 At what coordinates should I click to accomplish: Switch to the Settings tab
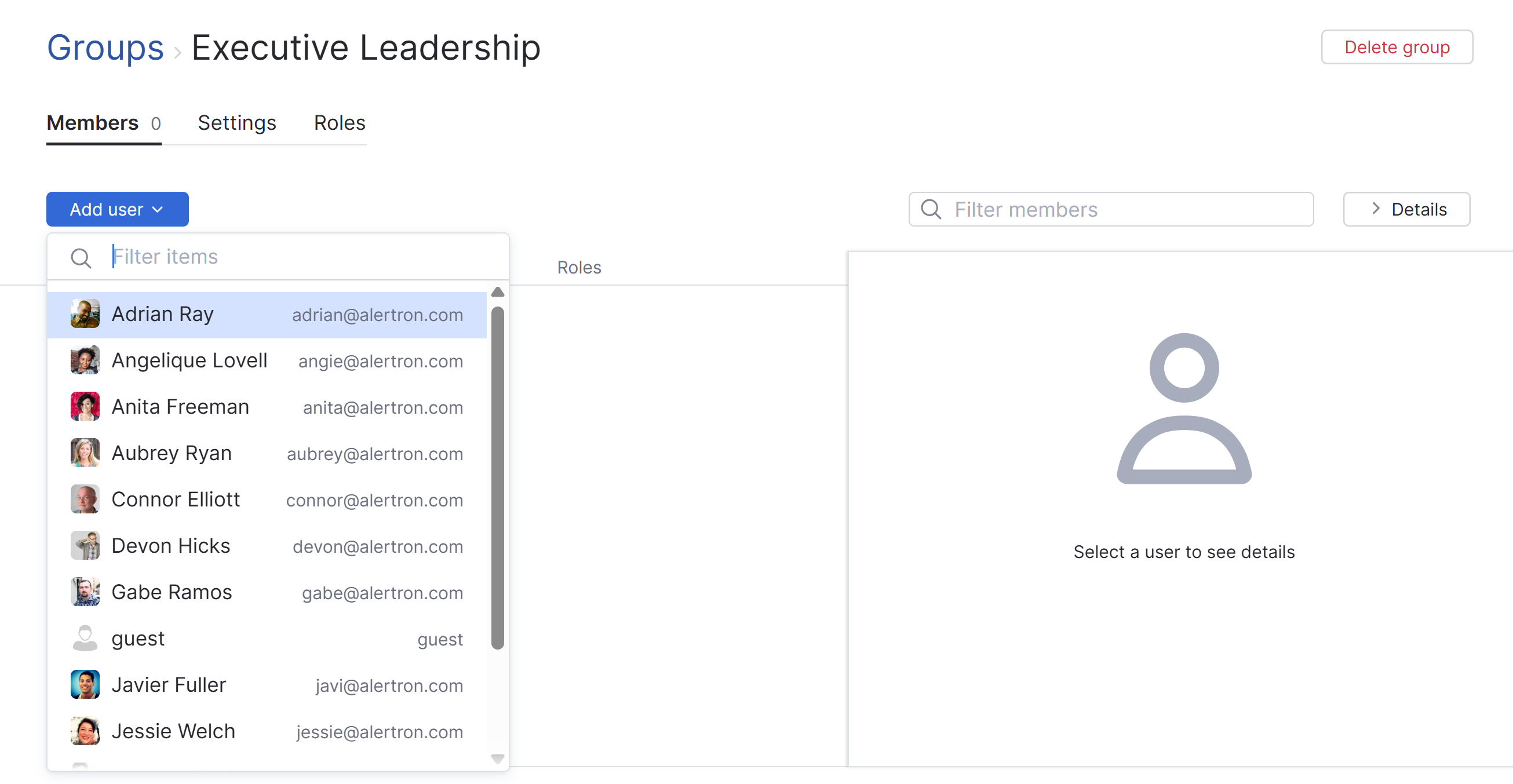237,123
